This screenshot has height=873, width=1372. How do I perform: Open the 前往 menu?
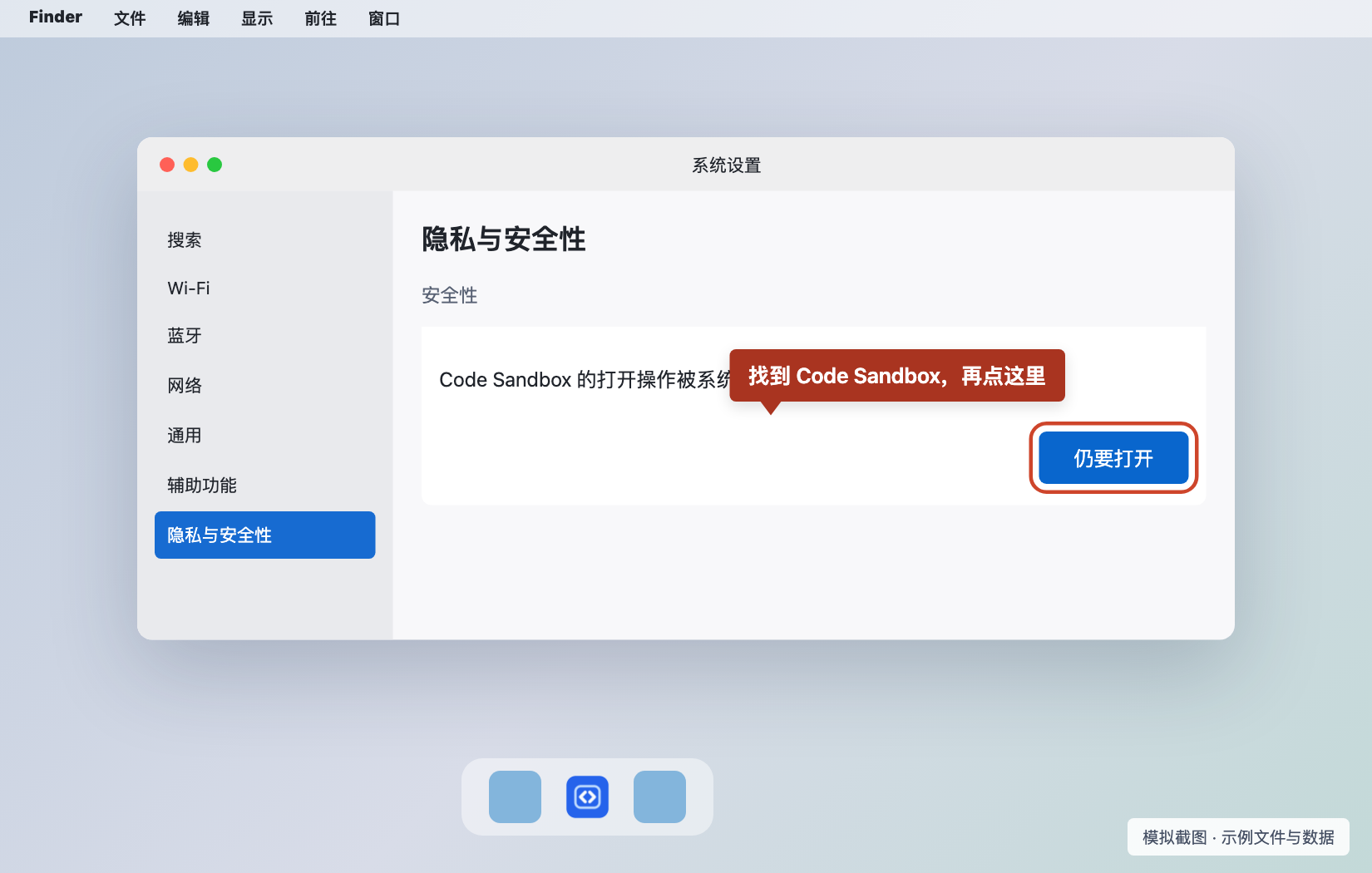pyautogui.click(x=321, y=17)
